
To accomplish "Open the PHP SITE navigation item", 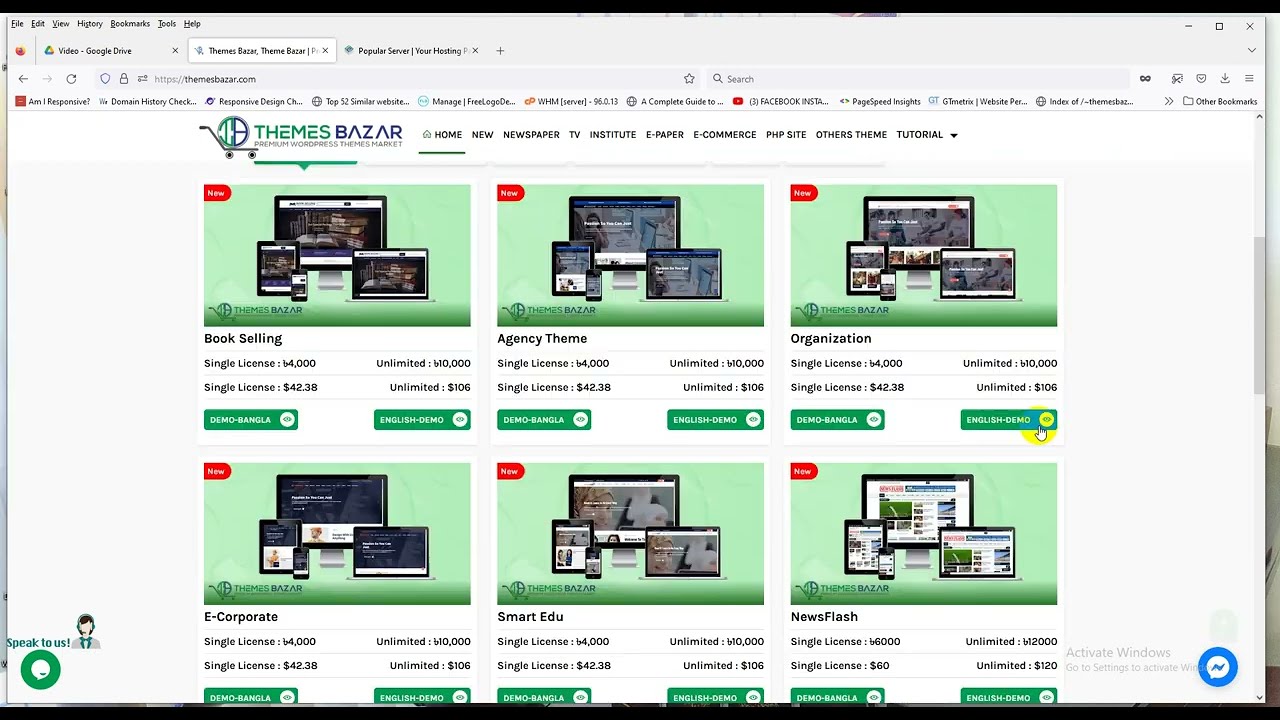I will [786, 135].
